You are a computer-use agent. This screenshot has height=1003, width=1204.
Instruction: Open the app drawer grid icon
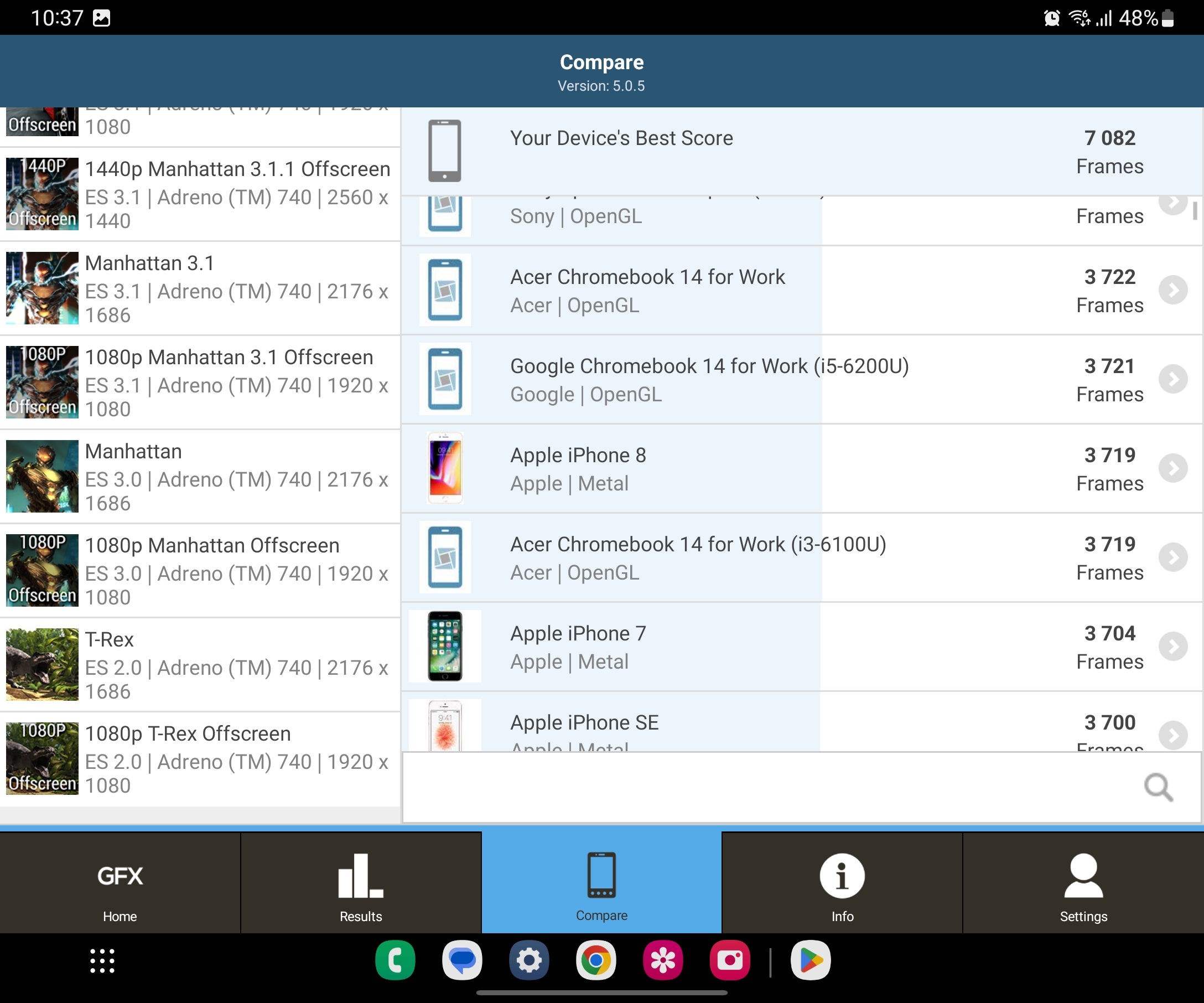click(102, 960)
